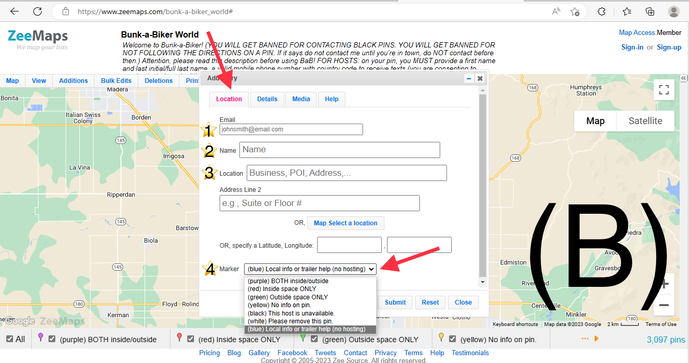689x363 pixels.
Task: Choose yellow No info on pin option
Action: click(310, 305)
